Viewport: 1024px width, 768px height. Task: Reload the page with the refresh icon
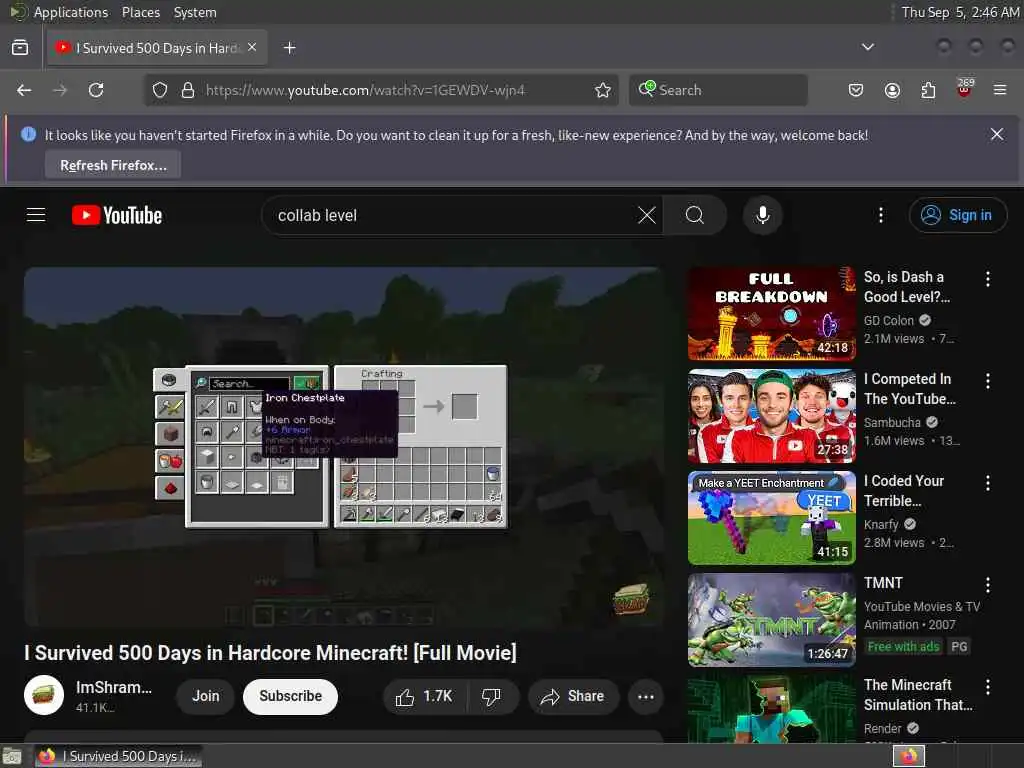pyautogui.click(x=96, y=90)
